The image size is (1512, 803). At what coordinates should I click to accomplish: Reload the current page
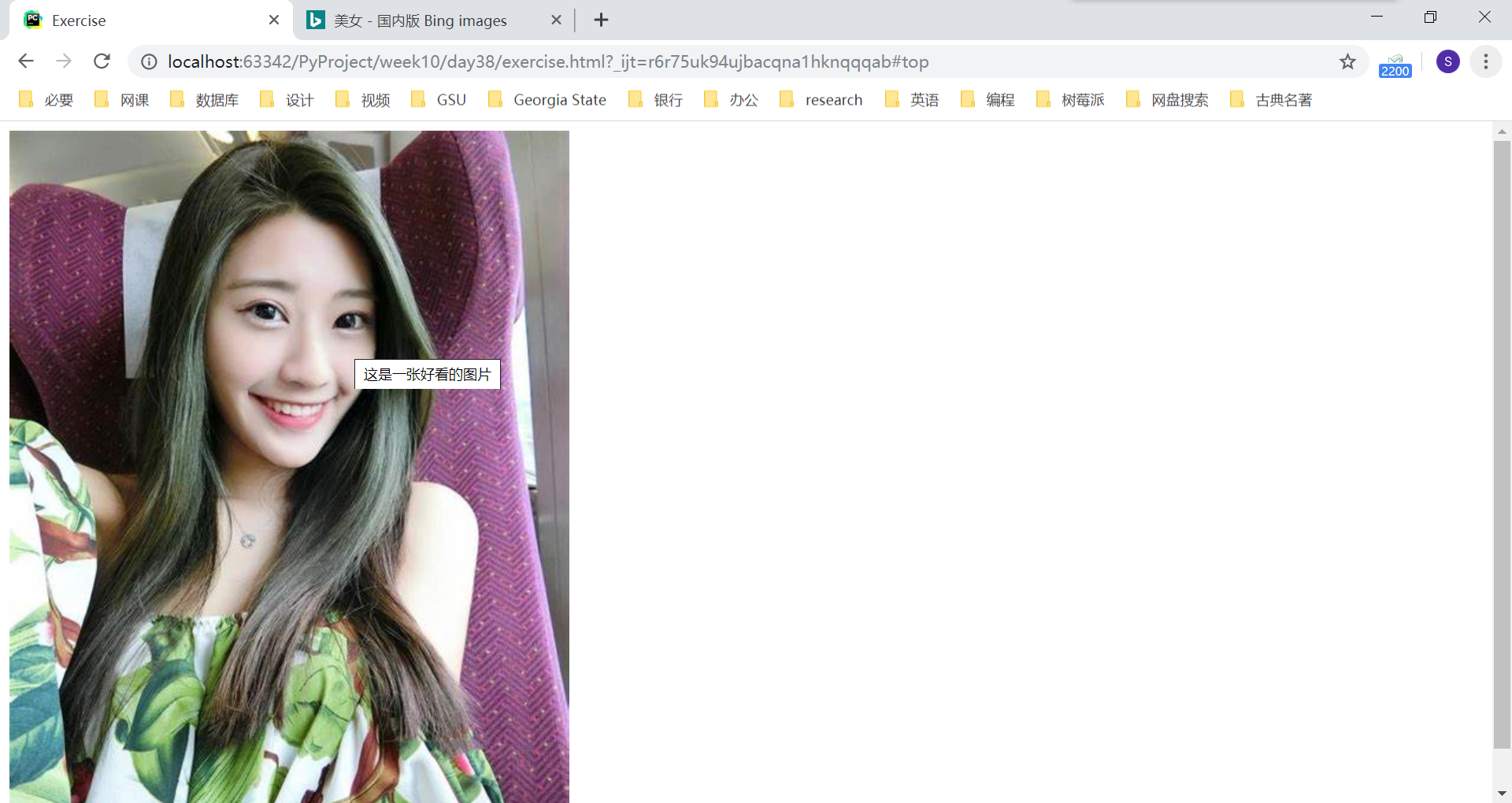coord(102,61)
